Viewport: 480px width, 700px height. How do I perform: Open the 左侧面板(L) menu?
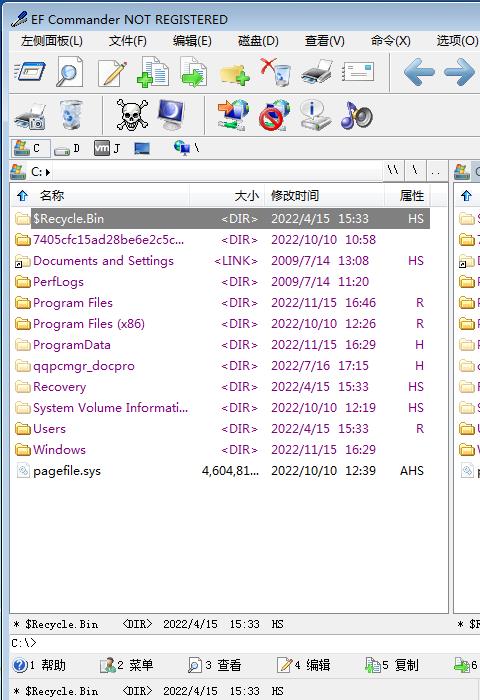tap(52, 41)
